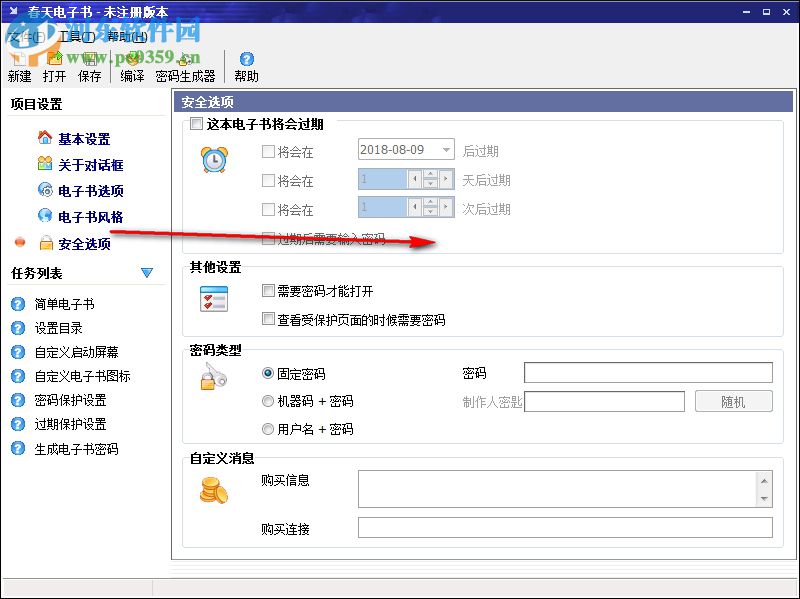Viewport: 800px width, 599px height.
Task: Open the 工具(T) menu
Action: coord(77,37)
